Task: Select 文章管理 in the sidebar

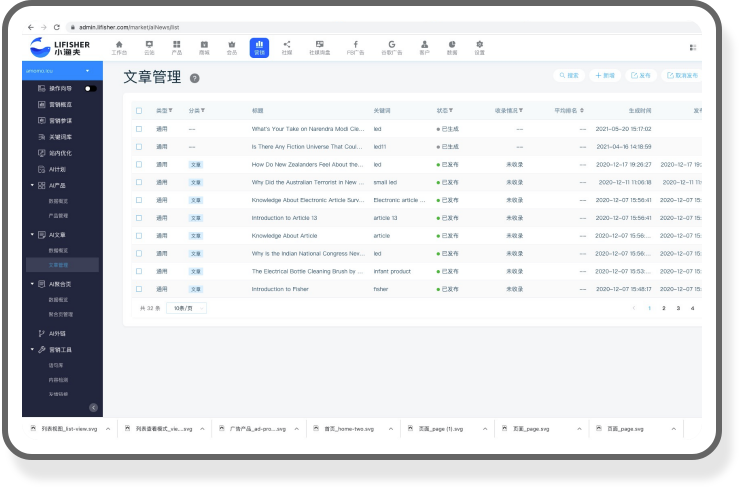Action: coord(62,265)
